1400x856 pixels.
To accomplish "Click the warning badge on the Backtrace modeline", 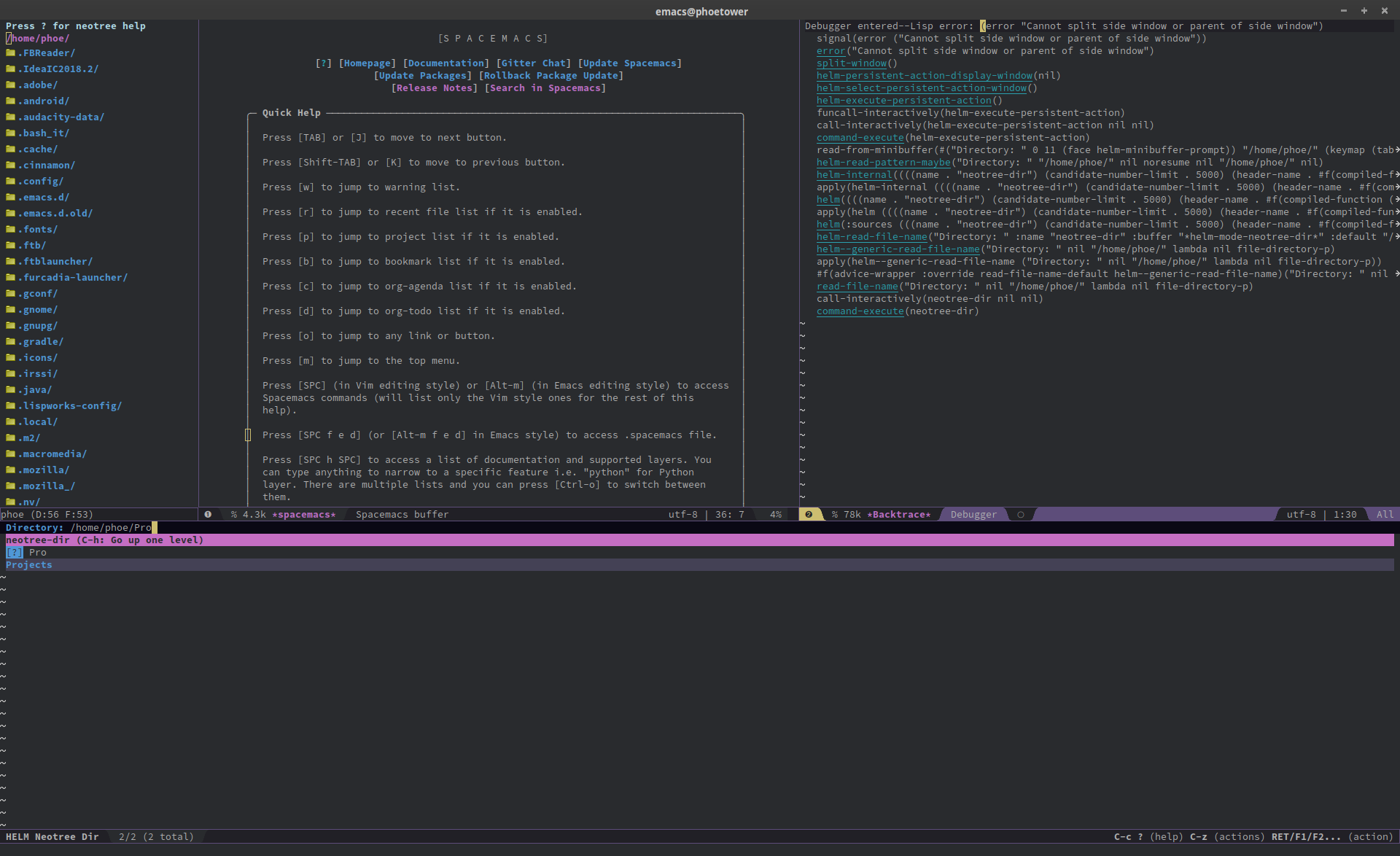I will 809,514.
